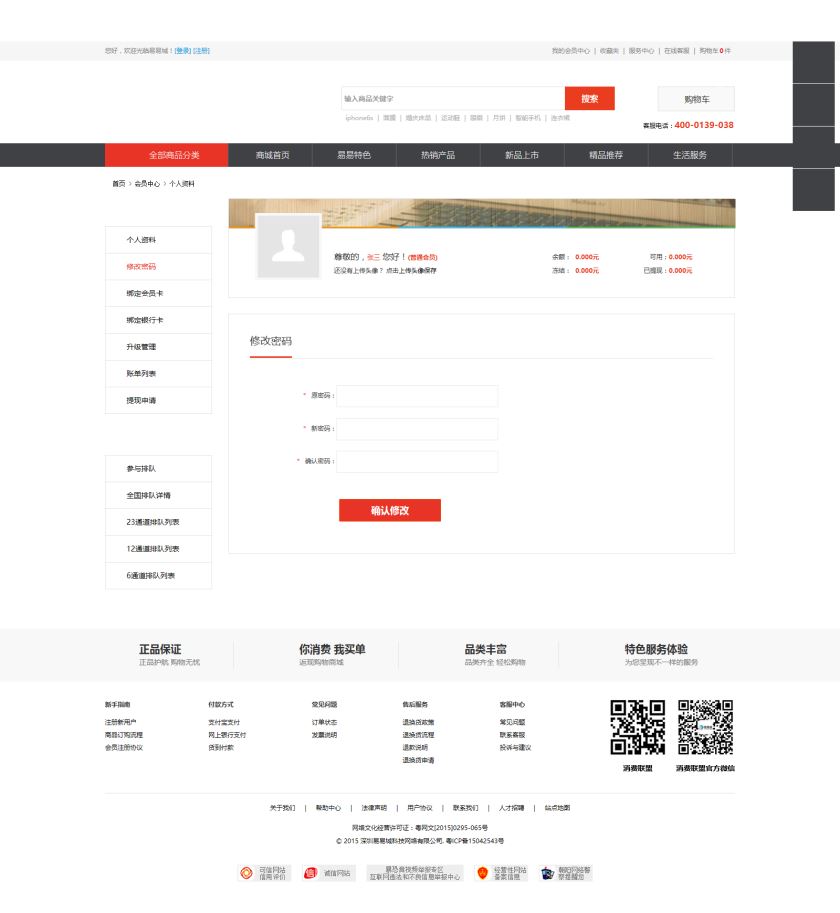Select 参与排队 in left sidebar
This screenshot has width=840, height=913.
pos(158,469)
